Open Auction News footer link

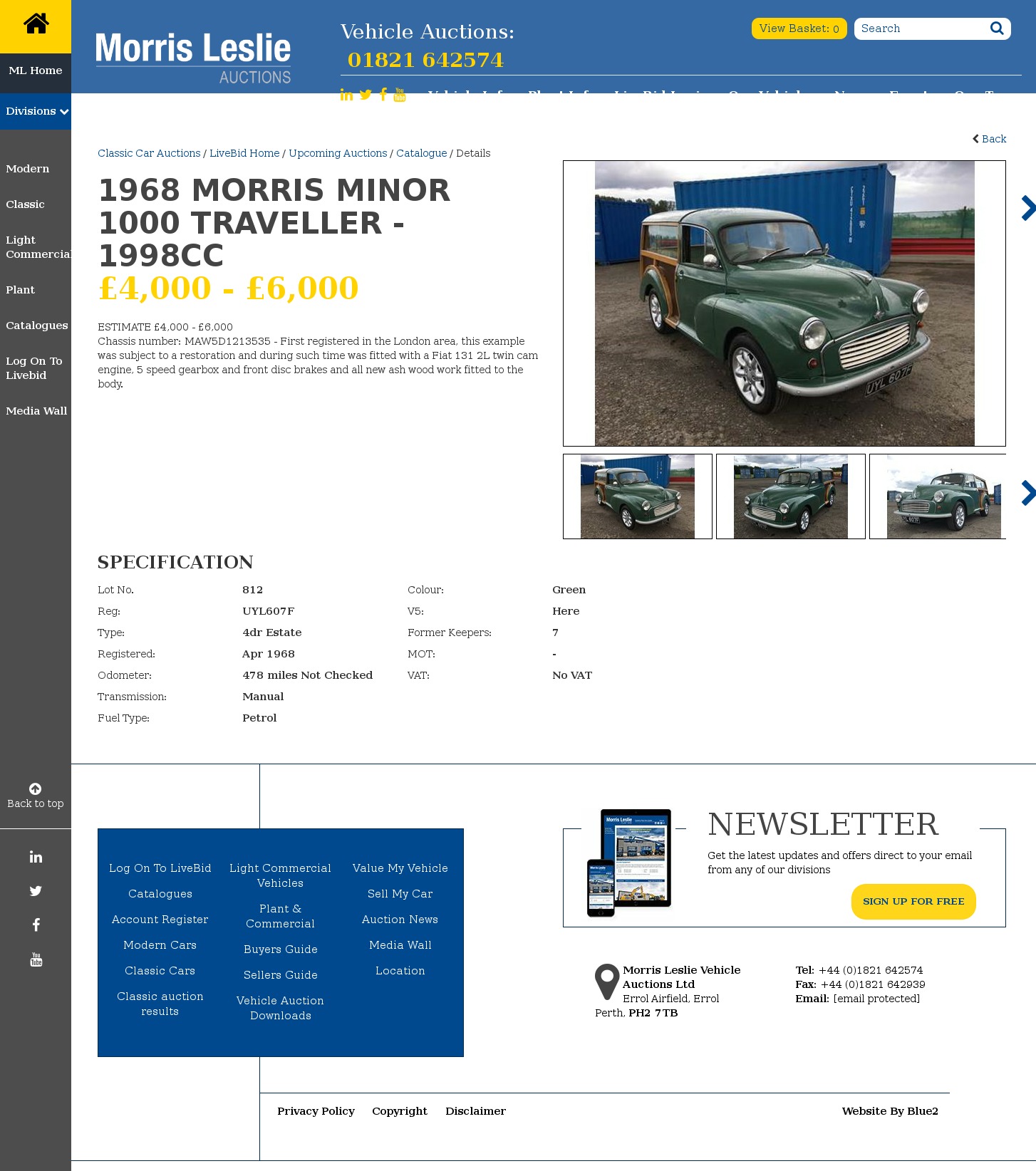400,920
